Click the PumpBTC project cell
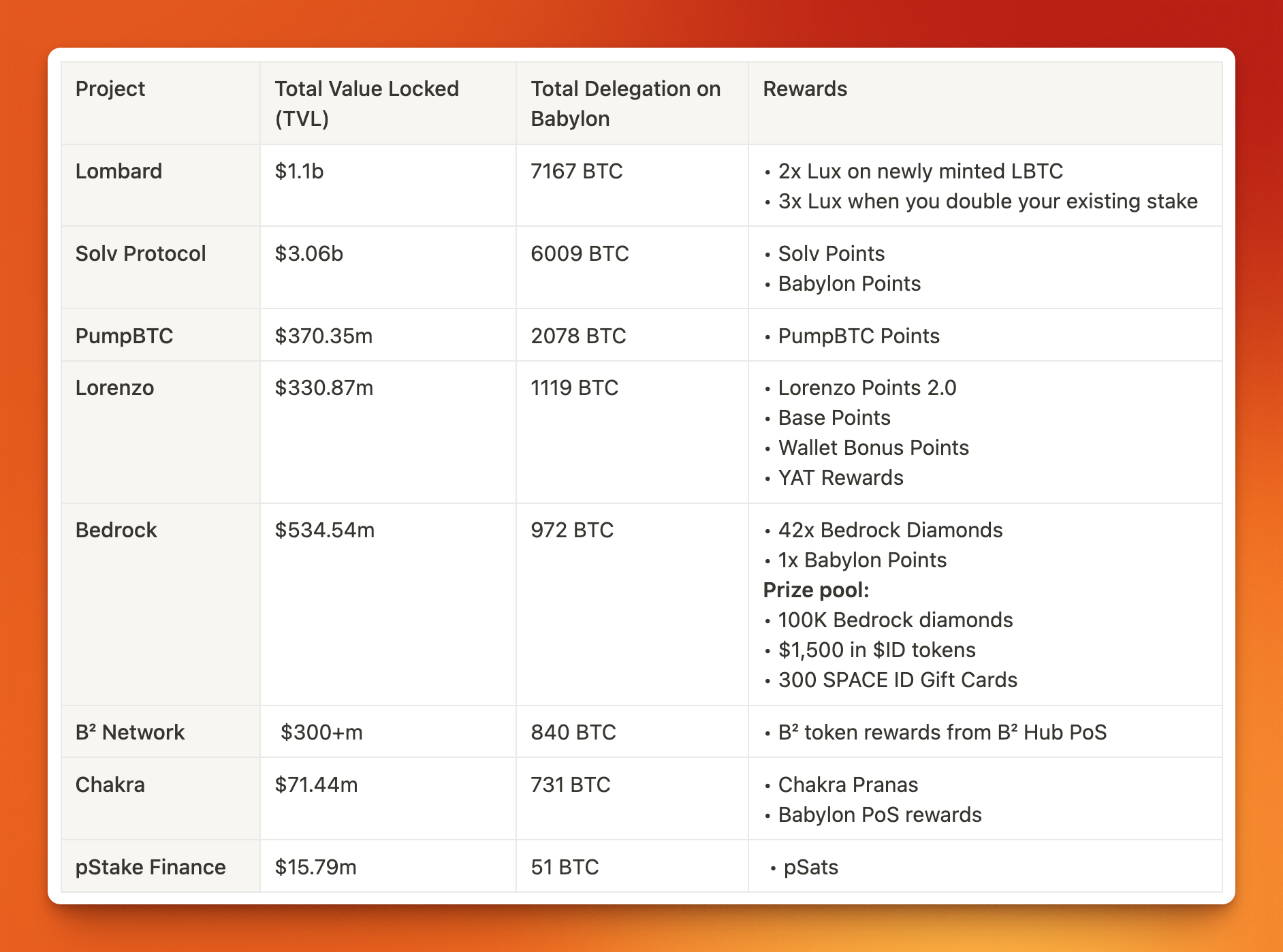This screenshot has width=1283, height=952. (161, 335)
